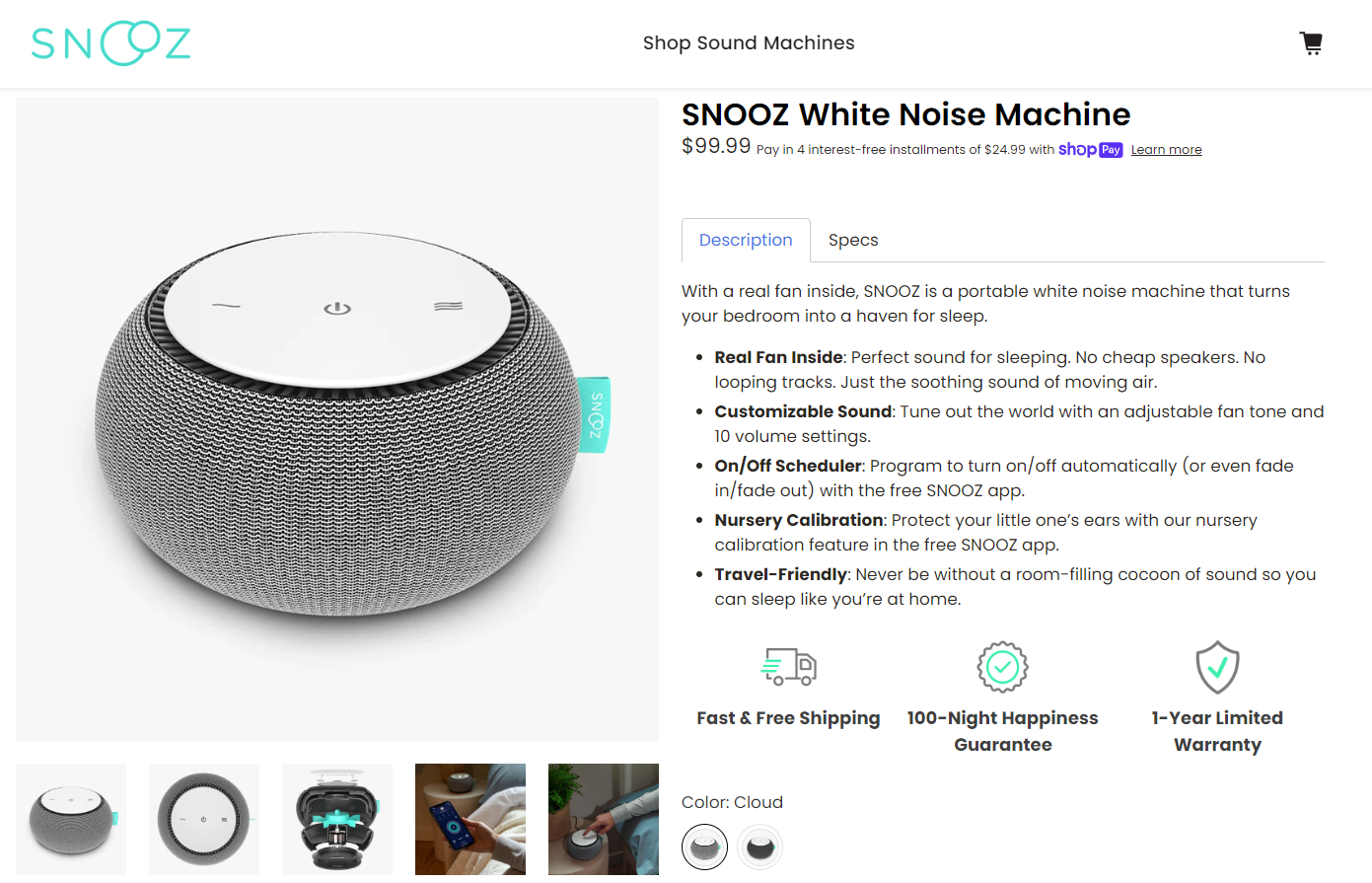Open the exploded fan-inside thumbnail
The width and height of the screenshot is (1372, 883).
(x=337, y=819)
